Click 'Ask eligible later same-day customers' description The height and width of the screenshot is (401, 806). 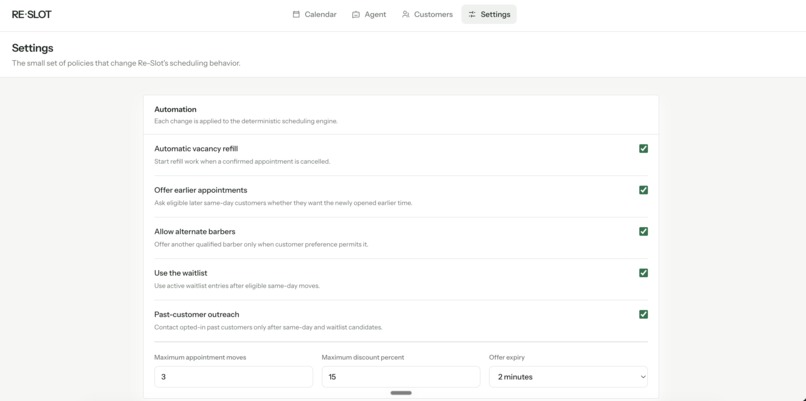coord(283,203)
